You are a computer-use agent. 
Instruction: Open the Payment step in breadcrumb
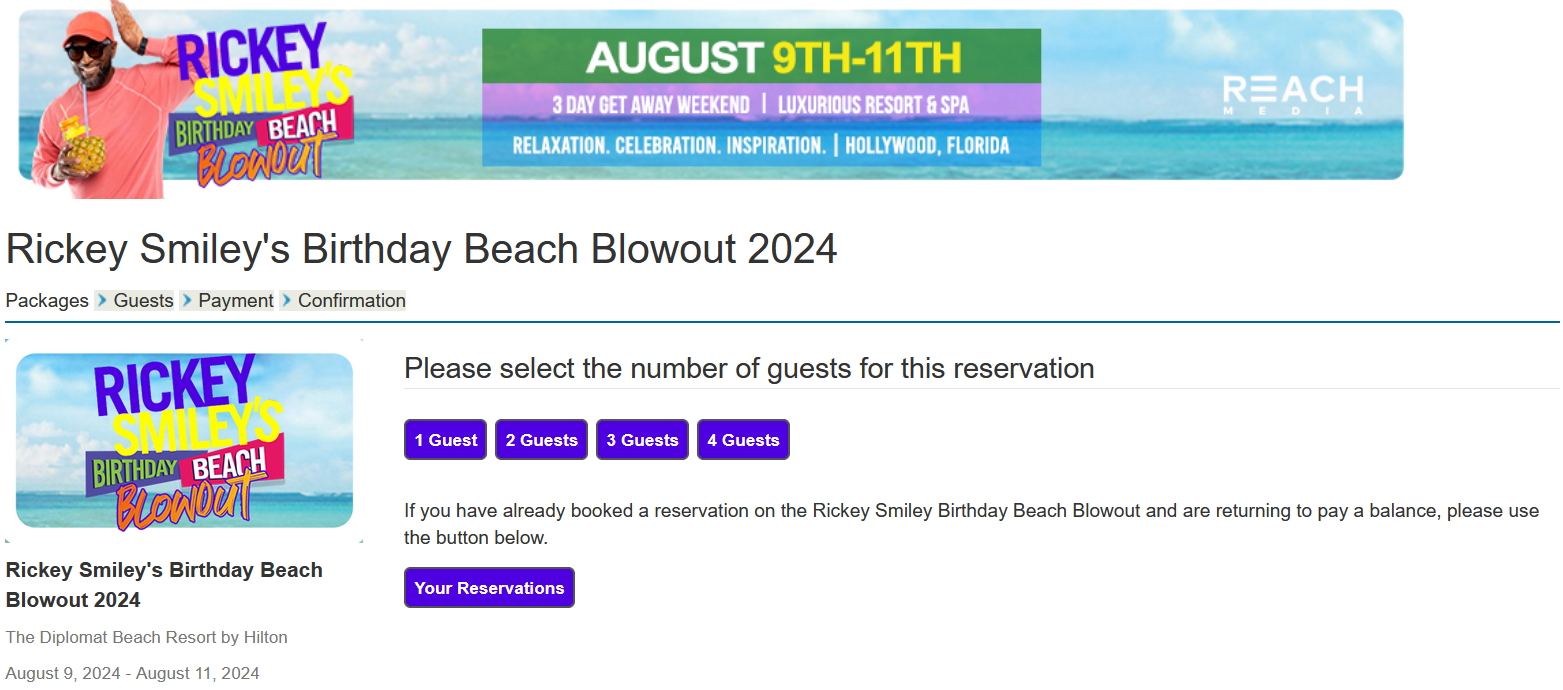click(236, 301)
